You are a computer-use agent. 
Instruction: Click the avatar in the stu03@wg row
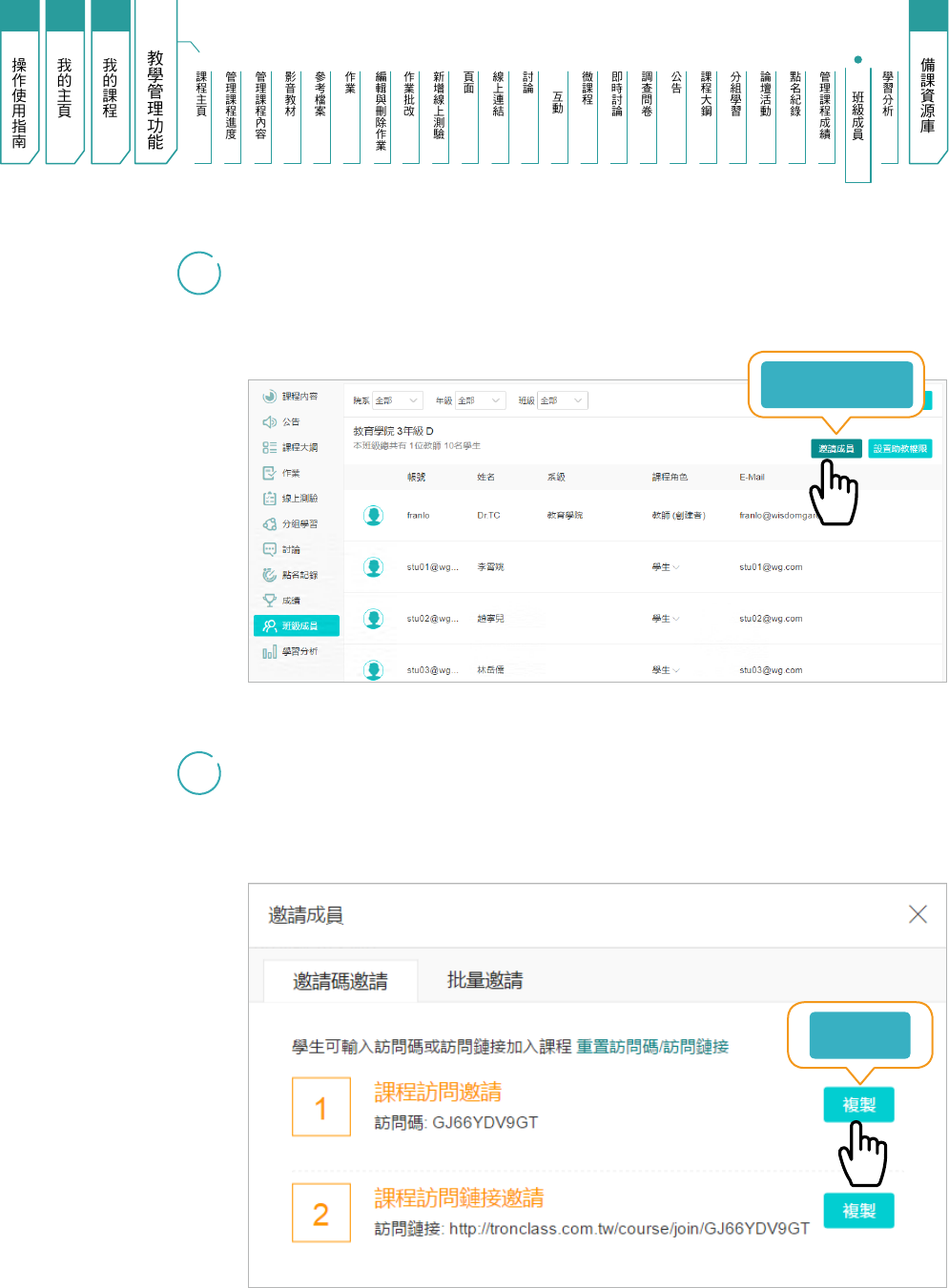[x=374, y=670]
